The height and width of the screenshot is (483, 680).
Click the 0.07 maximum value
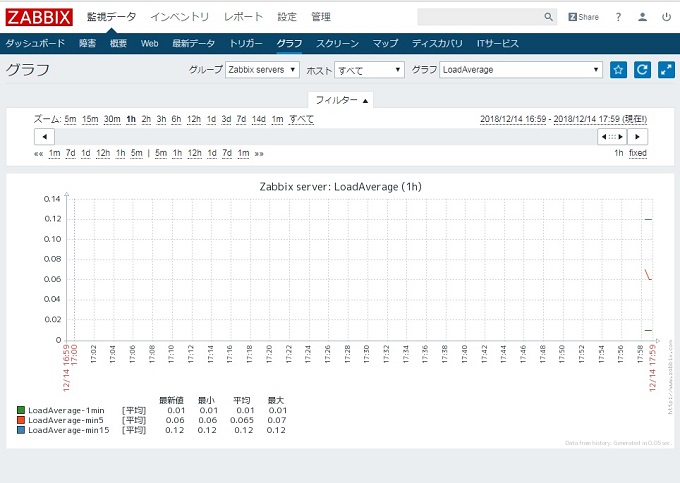(x=277, y=420)
